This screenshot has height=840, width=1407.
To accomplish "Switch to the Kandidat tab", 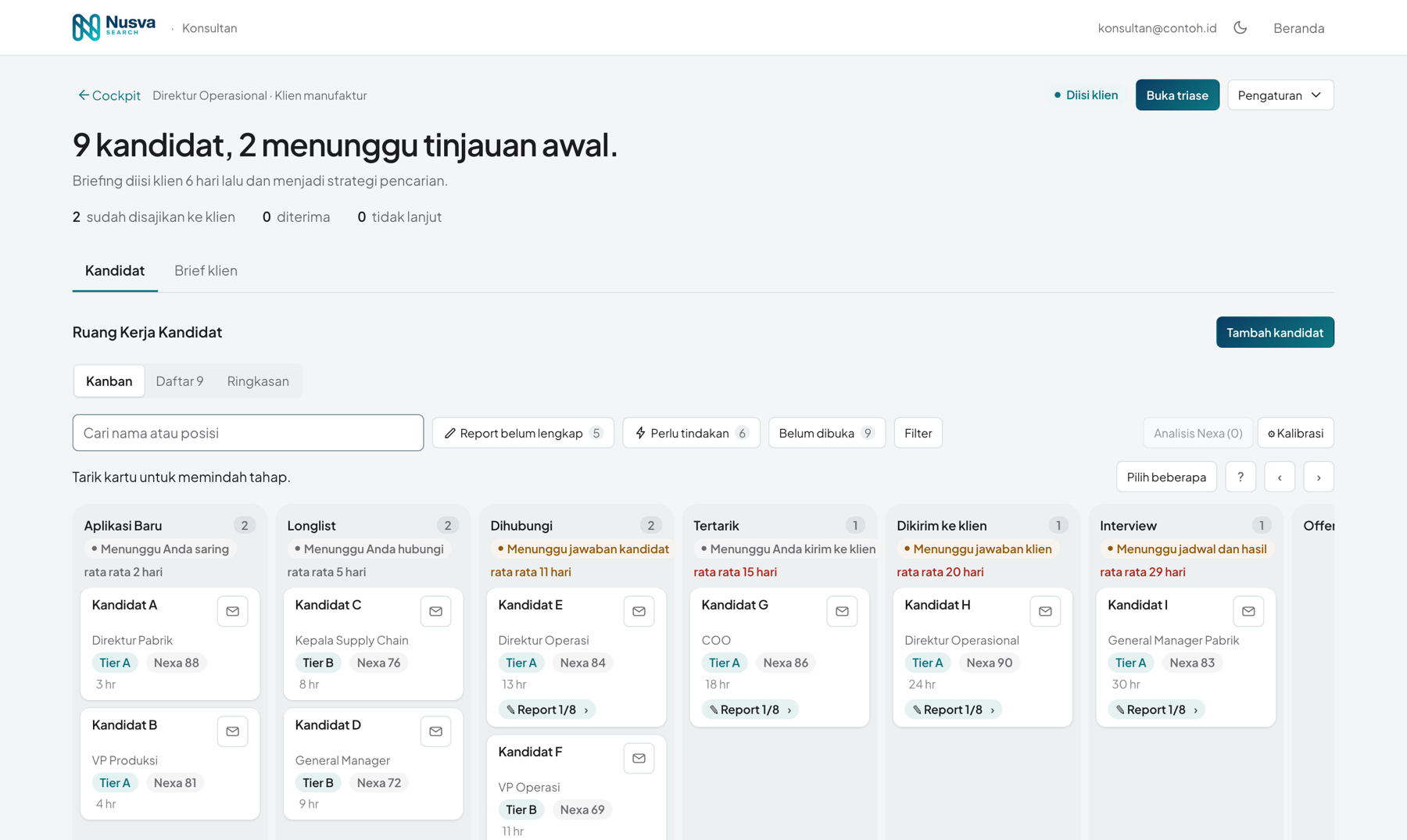I will (115, 270).
